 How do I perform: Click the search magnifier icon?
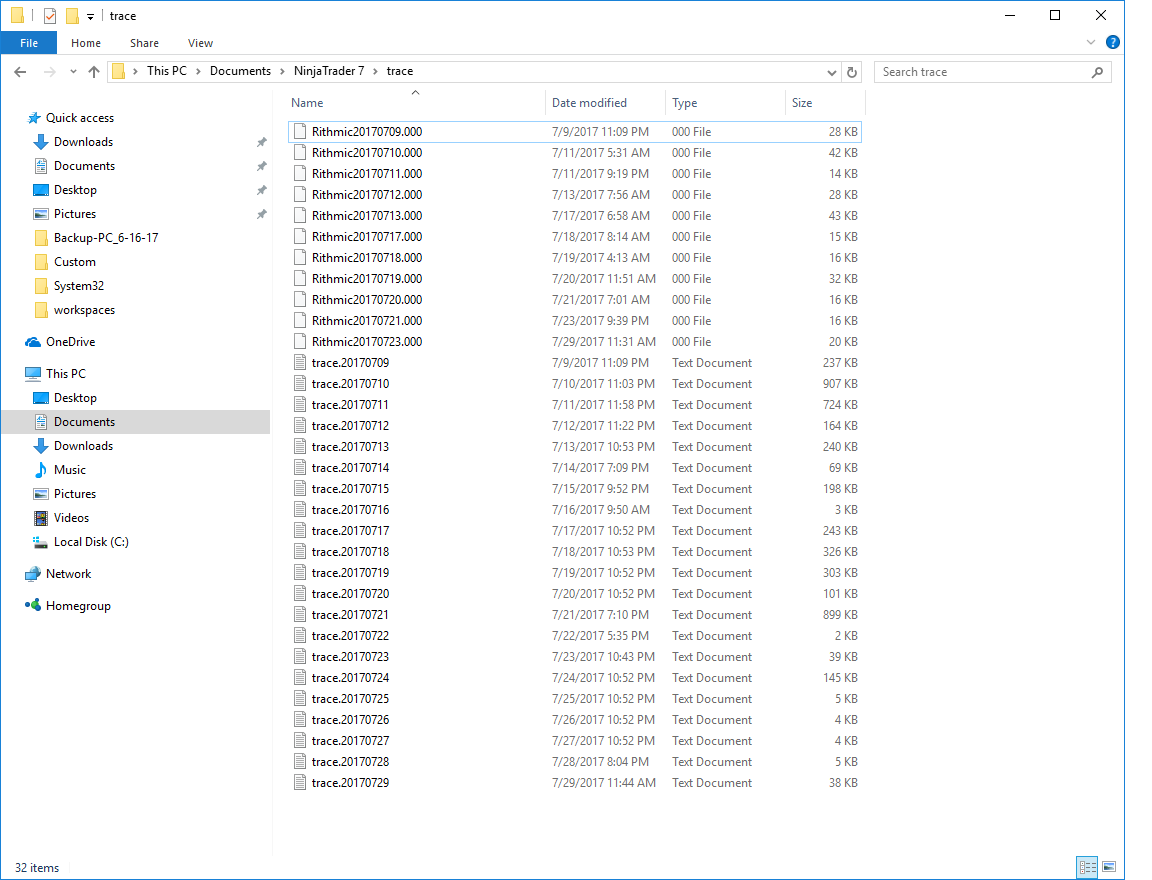(1098, 72)
